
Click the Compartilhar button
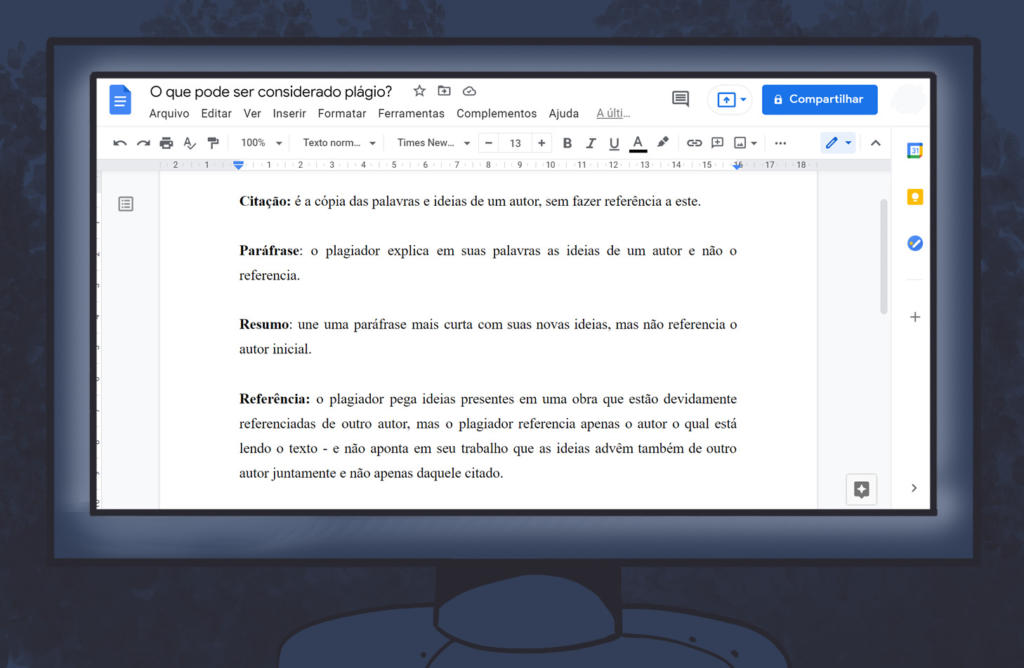tap(819, 100)
